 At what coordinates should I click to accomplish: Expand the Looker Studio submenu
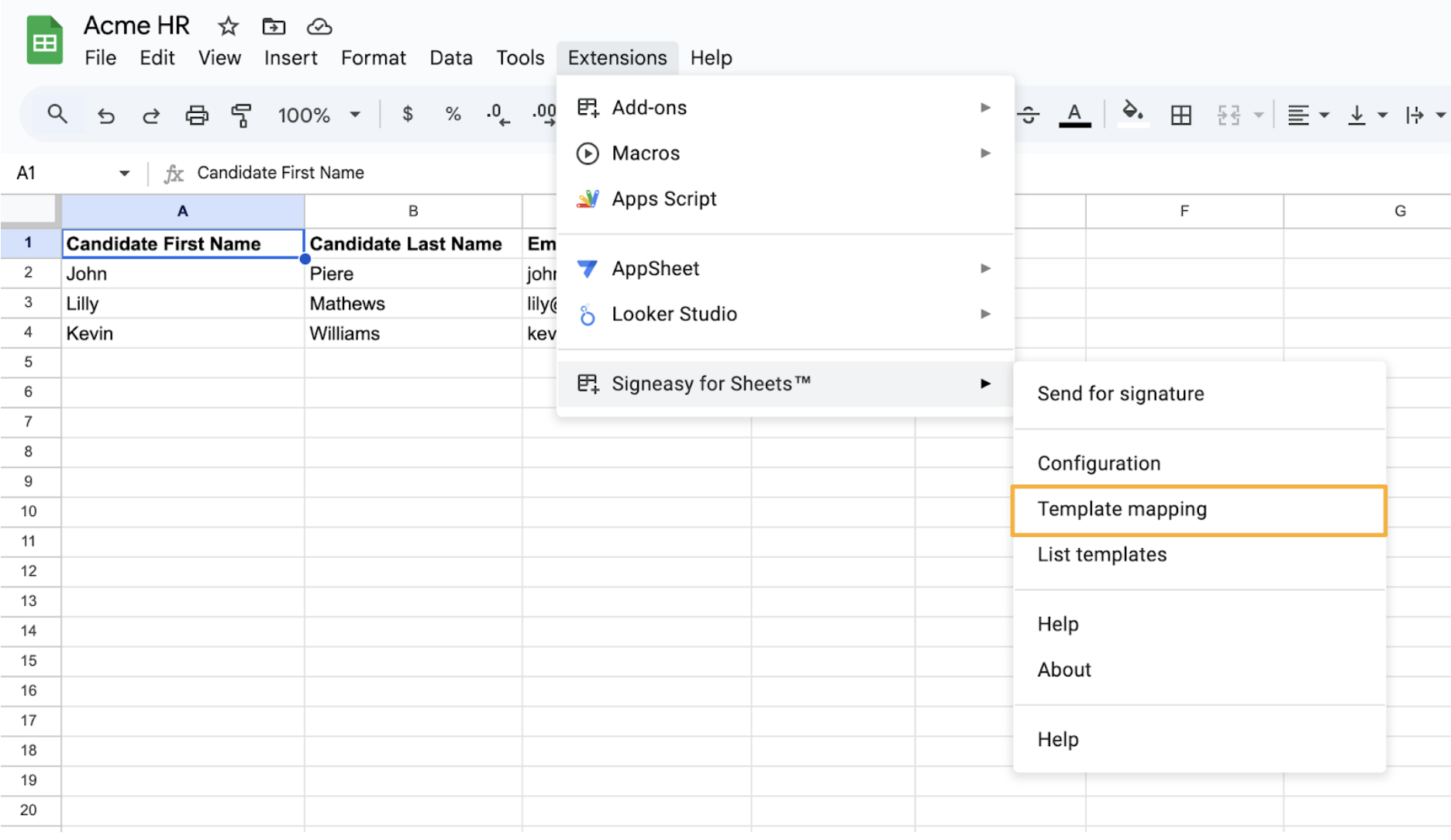click(x=785, y=315)
